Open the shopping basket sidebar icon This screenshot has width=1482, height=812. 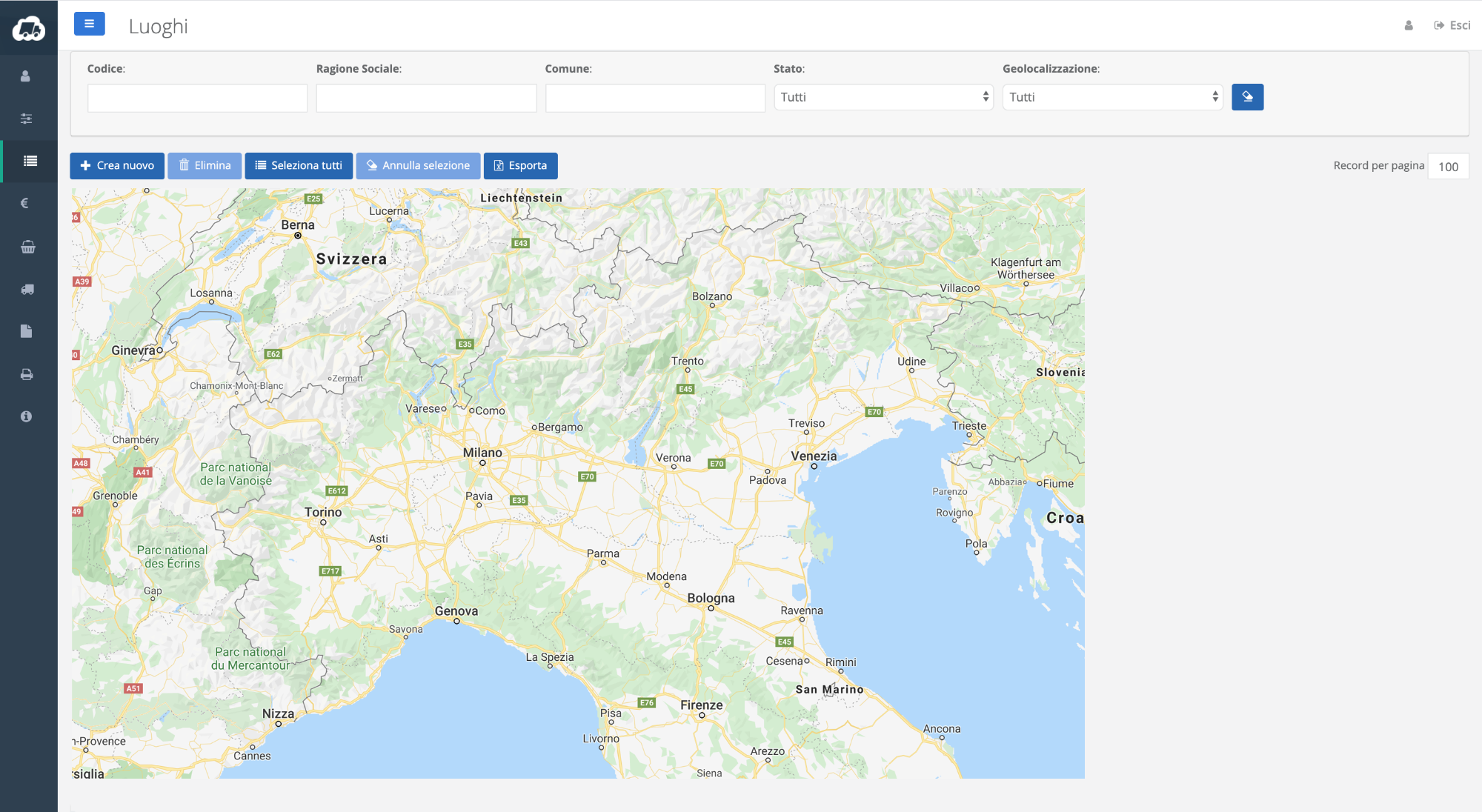27,247
